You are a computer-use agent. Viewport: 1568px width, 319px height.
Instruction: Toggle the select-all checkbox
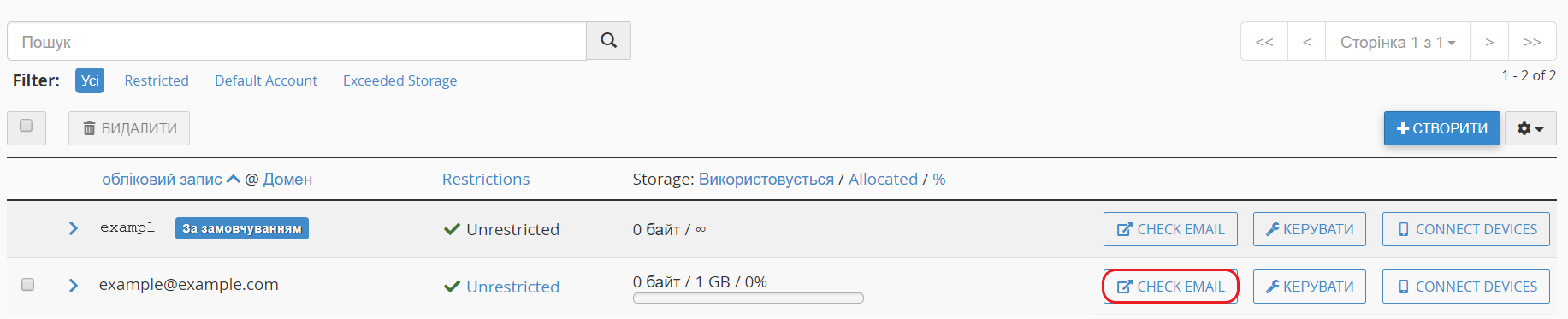[27, 127]
